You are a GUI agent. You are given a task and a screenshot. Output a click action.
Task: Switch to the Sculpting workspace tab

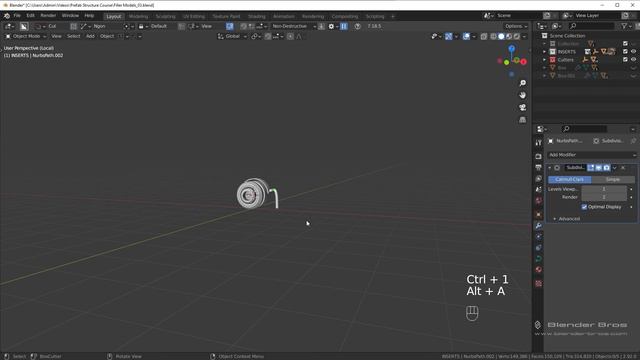(165, 16)
